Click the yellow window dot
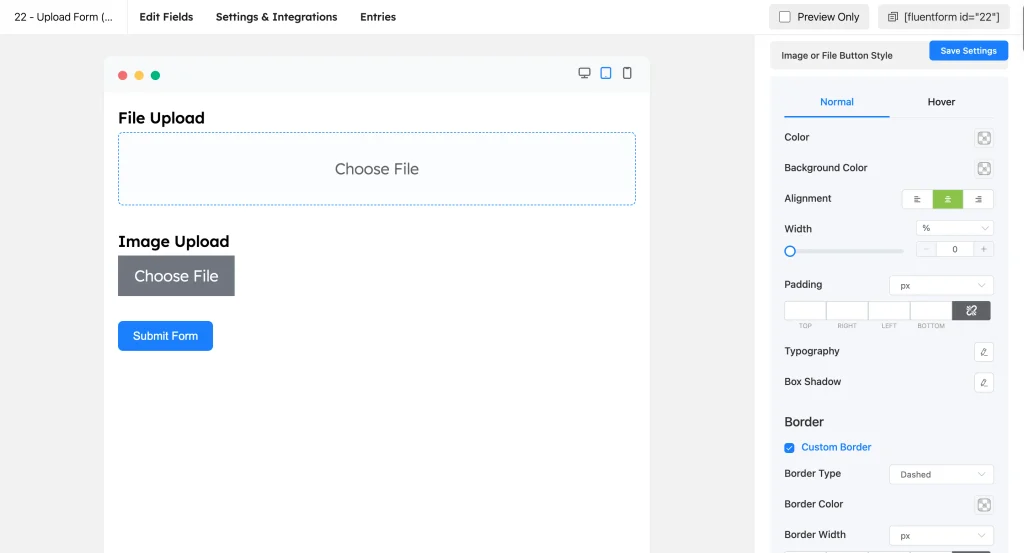1024x553 pixels. point(139,75)
